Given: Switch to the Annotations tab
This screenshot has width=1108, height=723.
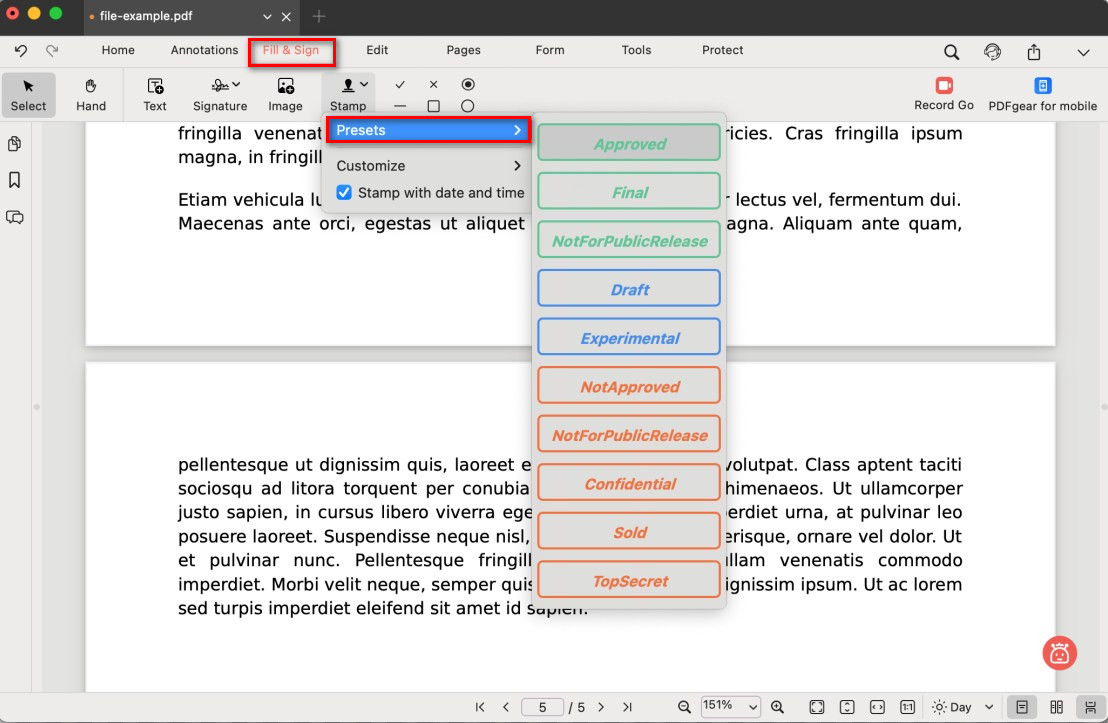Looking at the screenshot, I should click(204, 50).
